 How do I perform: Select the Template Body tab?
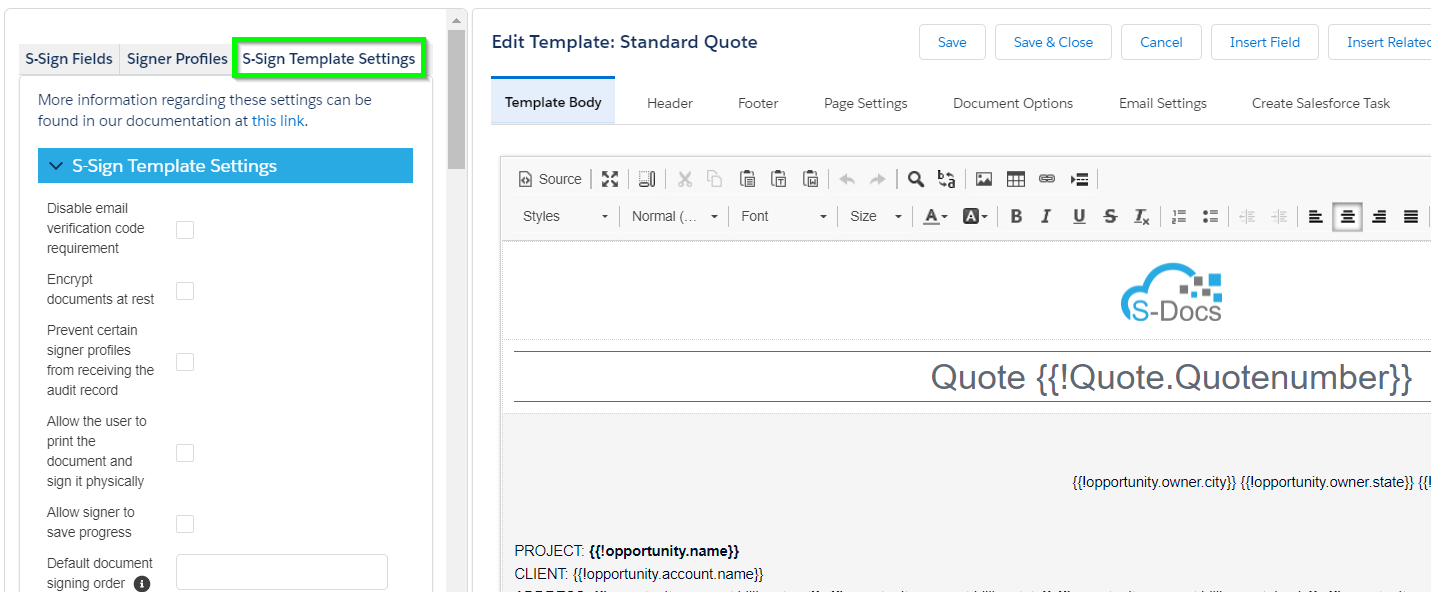click(553, 102)
